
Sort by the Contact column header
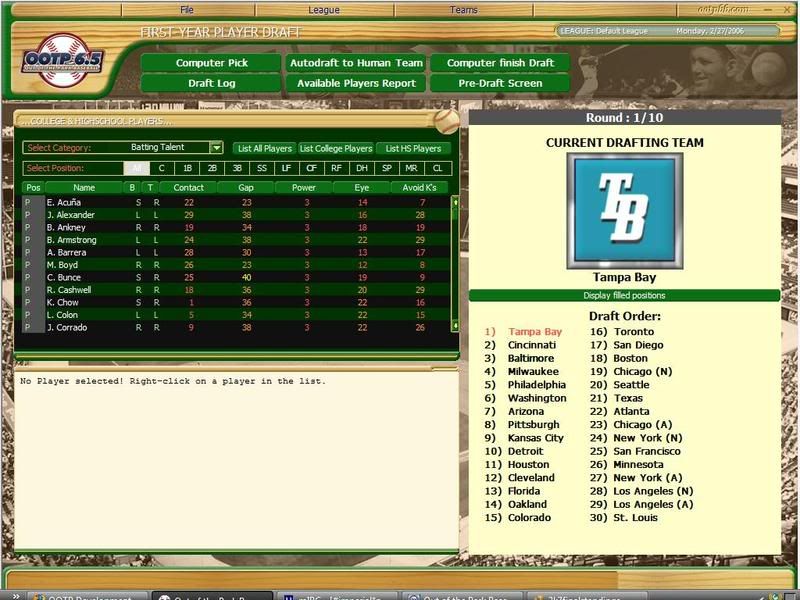pyautogui.click(x=188, y=187)
